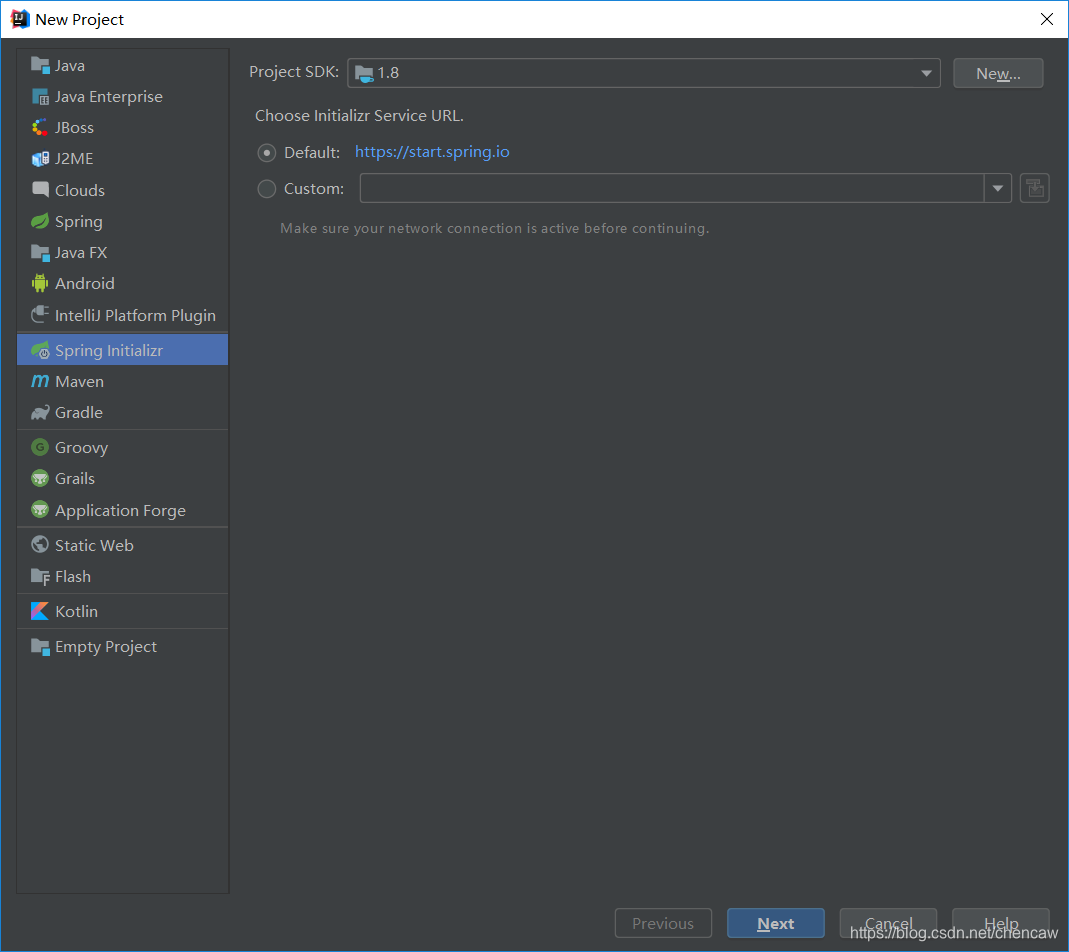The height and width of the screenshot is (952, 1069).
Task: Click the Clouds speech-bubble icon
Action: tap(40, 190)
